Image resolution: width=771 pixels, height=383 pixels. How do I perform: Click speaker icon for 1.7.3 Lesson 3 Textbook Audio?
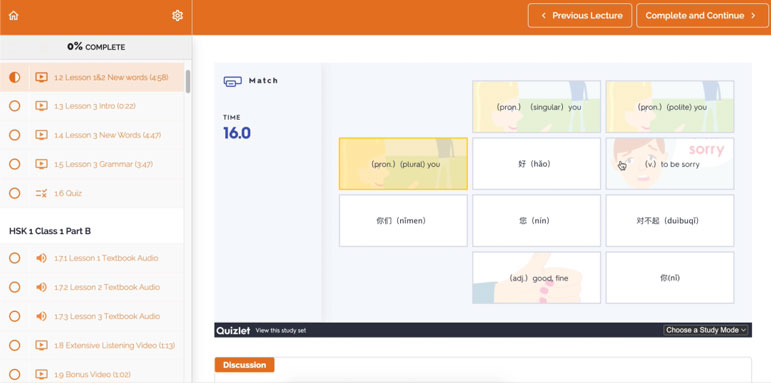(41, 316)
